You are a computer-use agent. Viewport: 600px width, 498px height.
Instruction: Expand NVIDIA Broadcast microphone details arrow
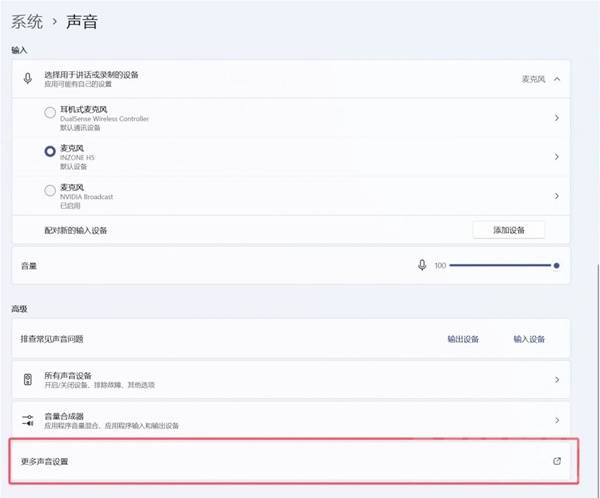coord(556,195)
